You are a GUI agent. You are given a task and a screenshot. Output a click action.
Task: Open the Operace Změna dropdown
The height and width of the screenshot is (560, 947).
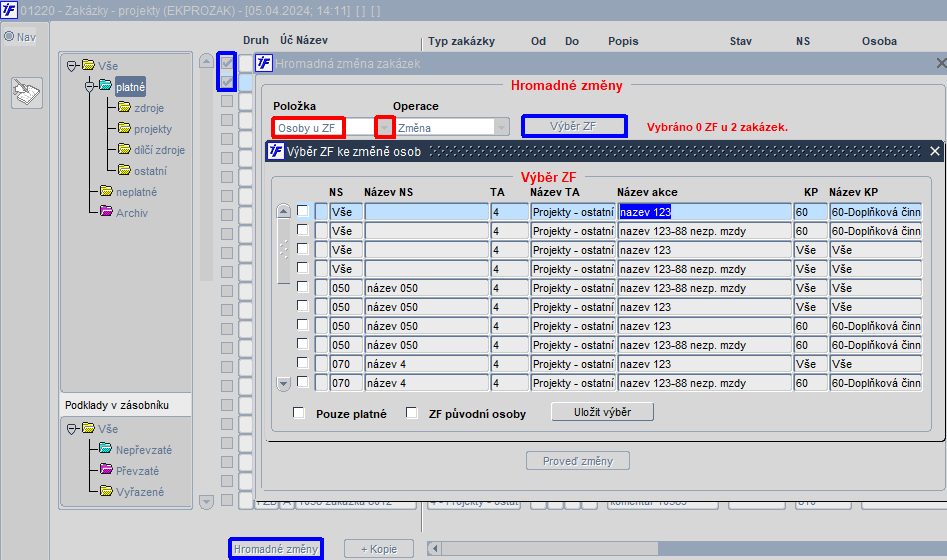click(x=501, y=127)
